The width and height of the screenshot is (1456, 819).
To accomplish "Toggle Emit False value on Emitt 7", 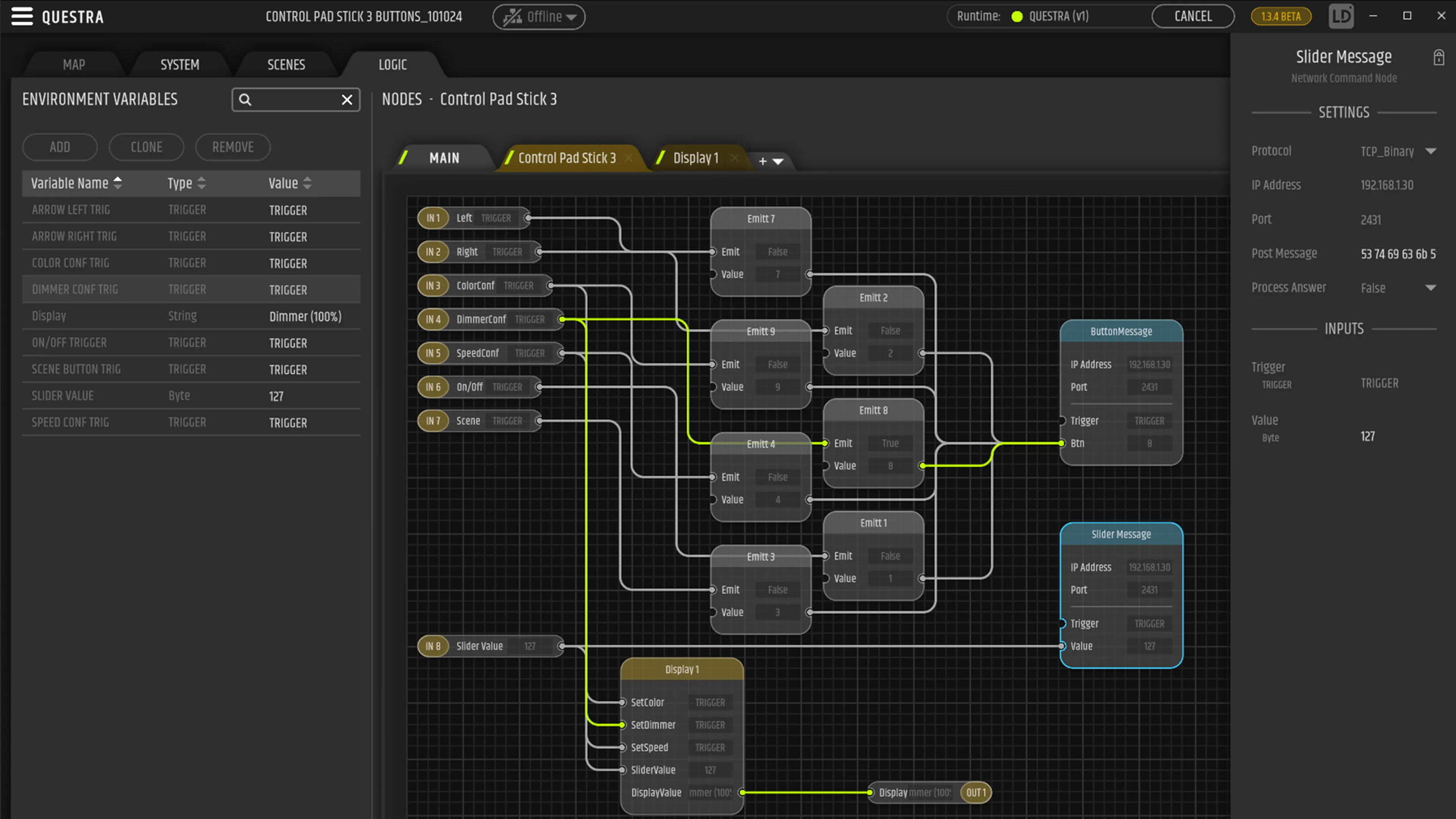I will pos(777,252).
